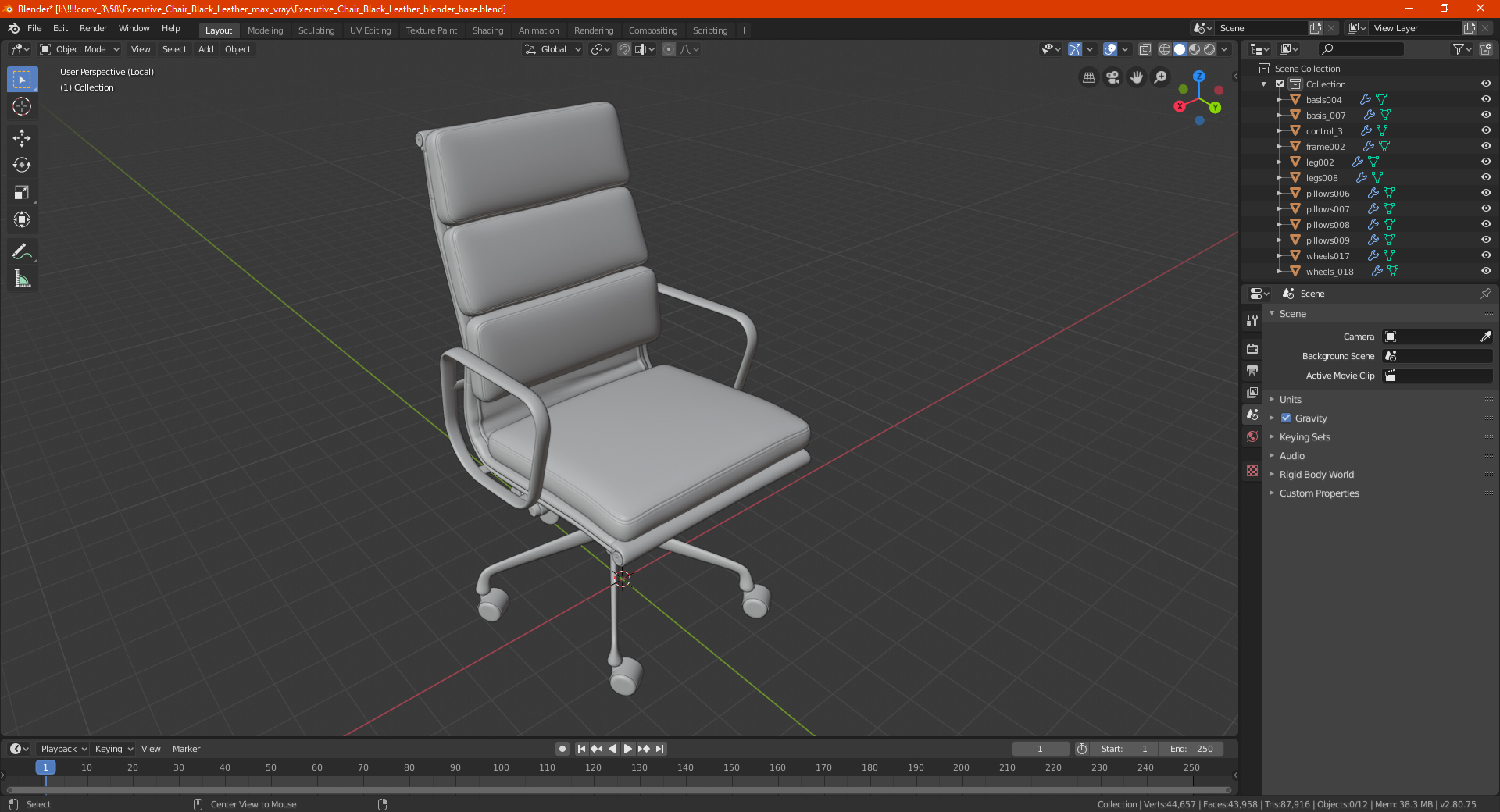The width and height of the screenshot is (1500, 812).
Task: Hide wheels_018 object in viewport
Action: (1486, 271)
